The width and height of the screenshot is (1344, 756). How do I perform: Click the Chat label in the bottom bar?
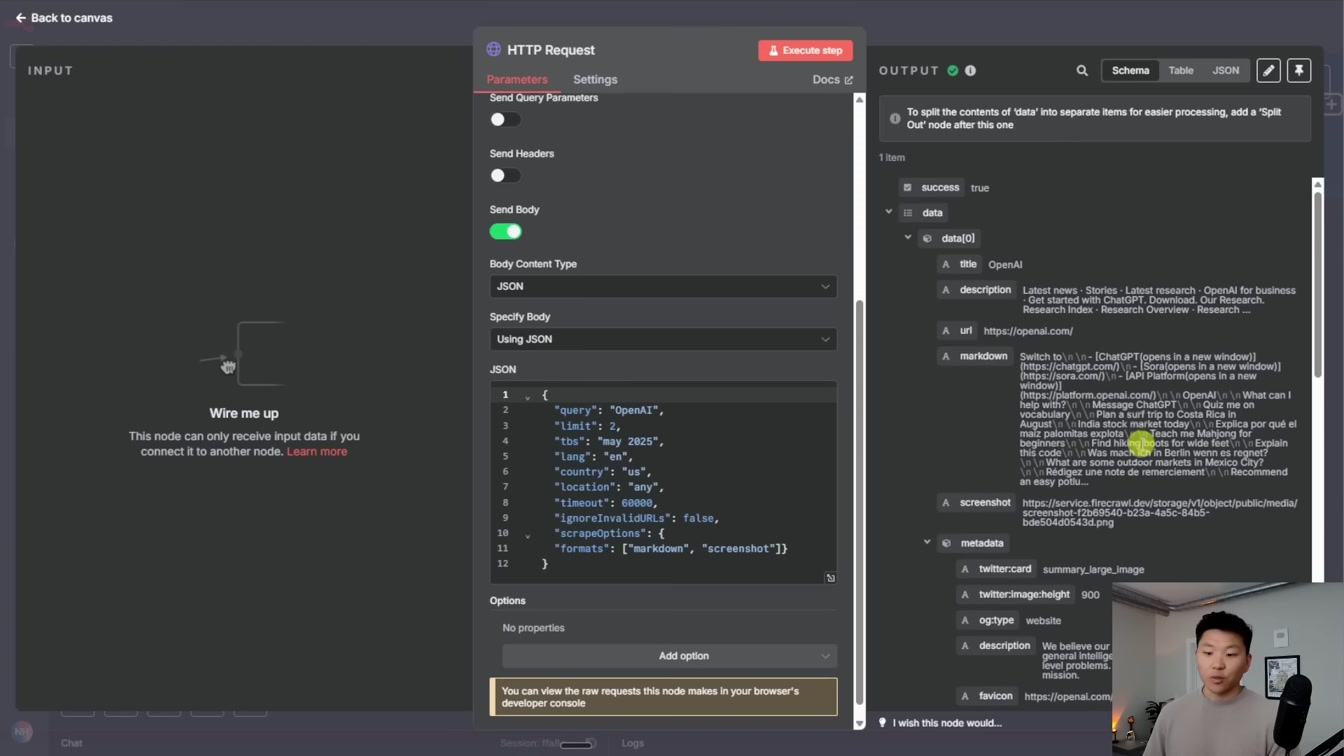(x=72, y=743)
